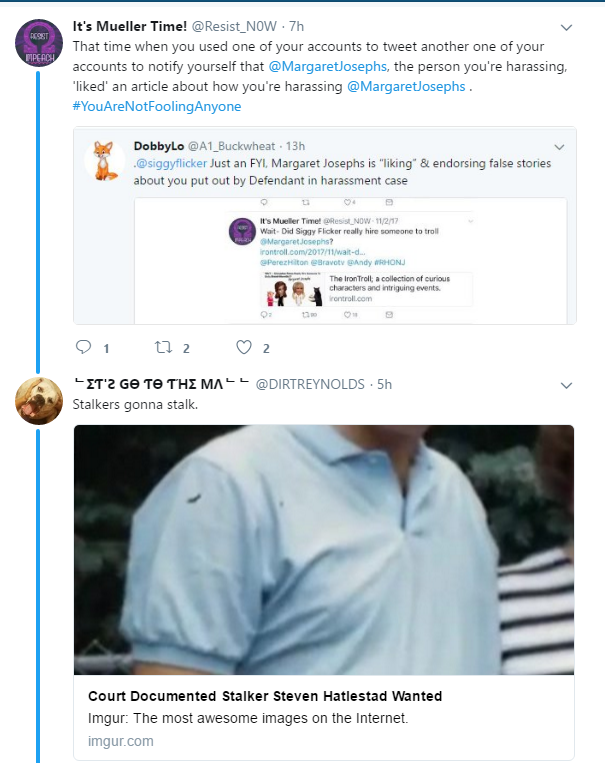
Task: Open the DIRTREYNOLDS dog avatar
Action: (x=38, y=402)
